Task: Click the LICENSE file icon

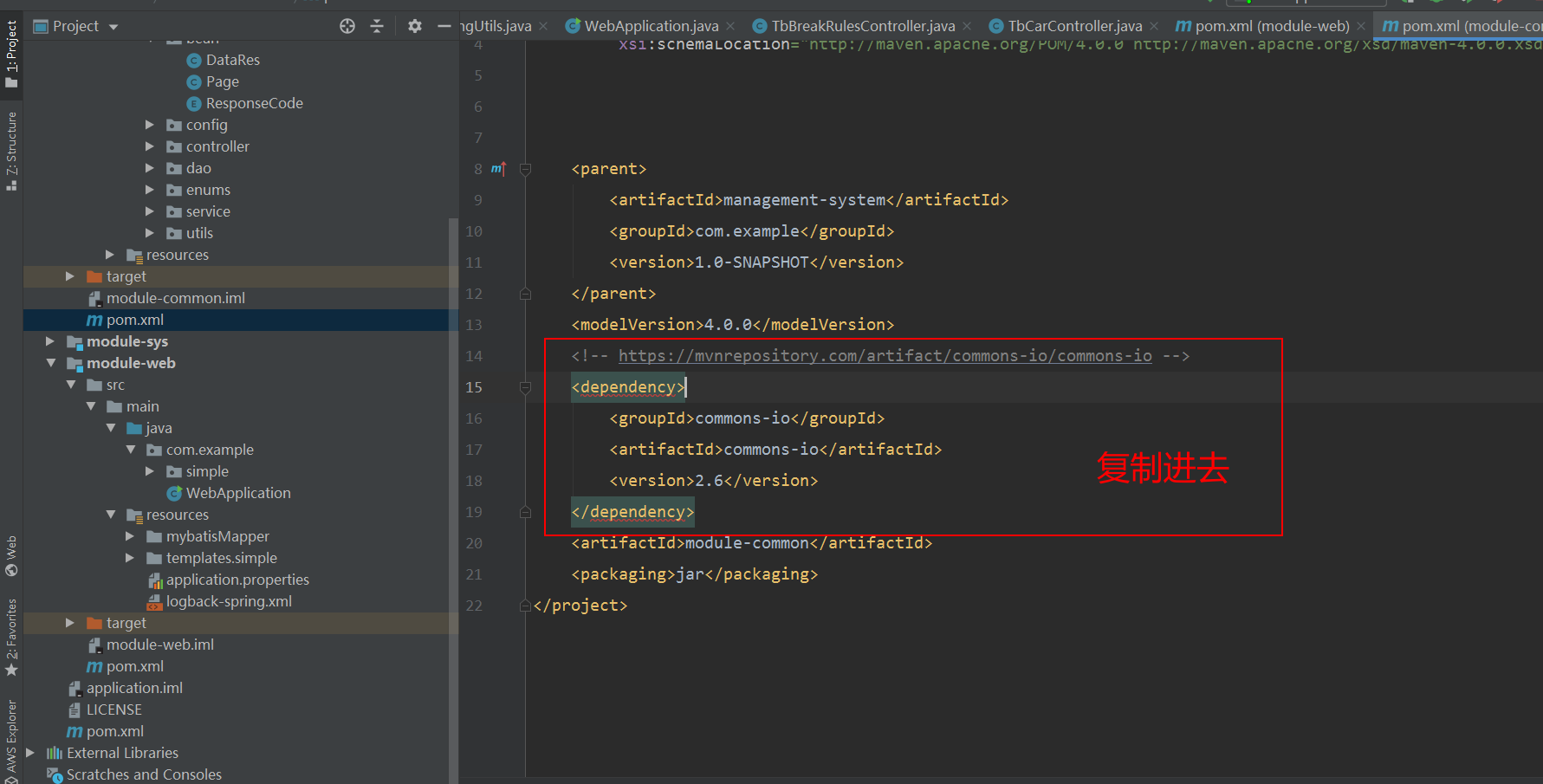Action: coord(75,709)
